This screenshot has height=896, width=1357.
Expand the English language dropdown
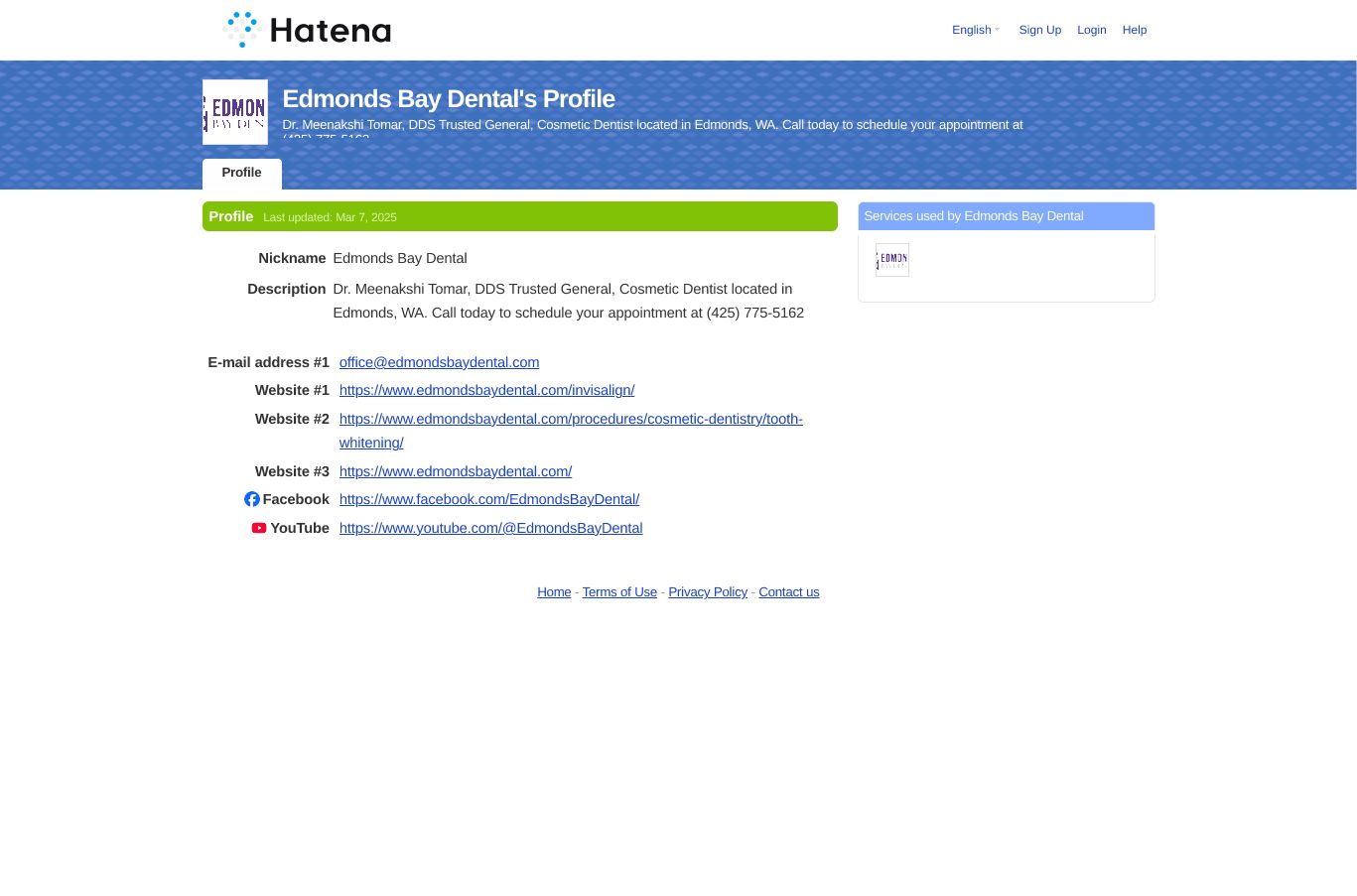point(975,30)
